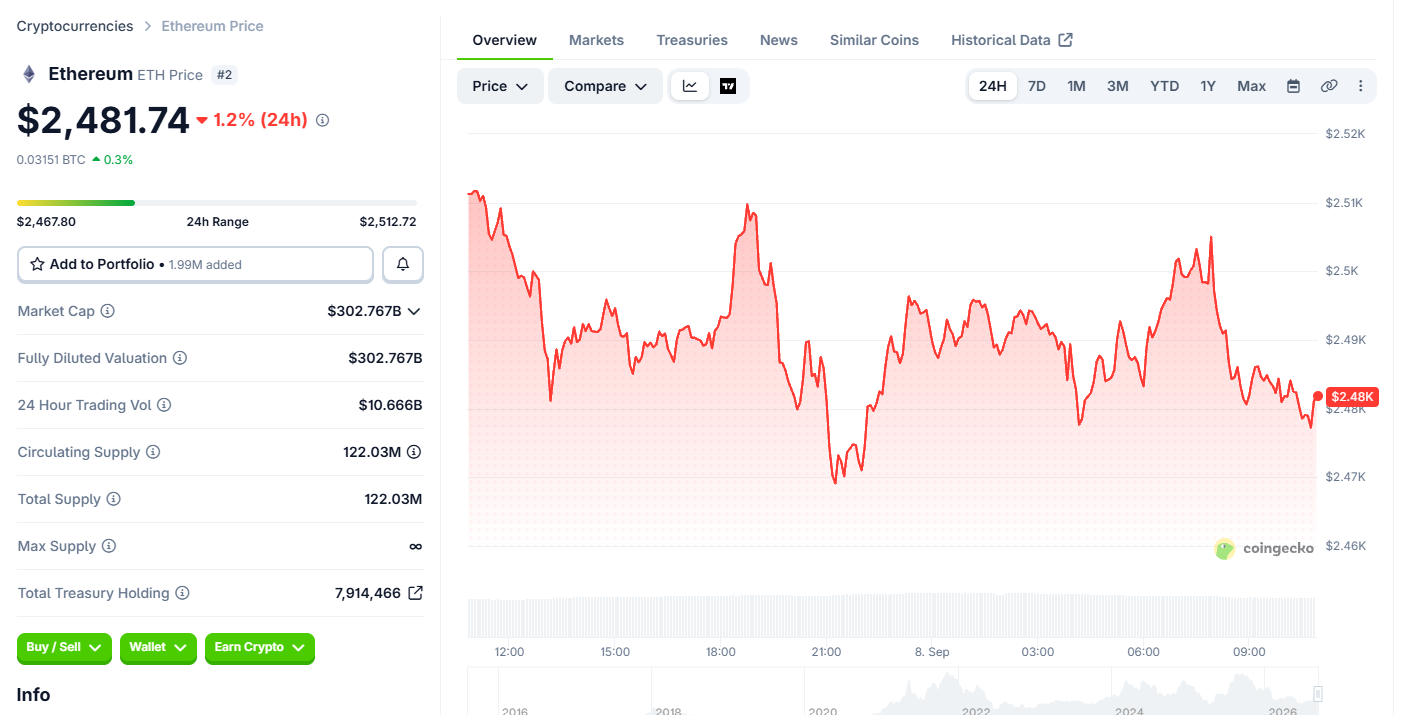1401x715 pixels.
Task: Click the star icon in Add to Portfolio
Action: click(37, 264)
